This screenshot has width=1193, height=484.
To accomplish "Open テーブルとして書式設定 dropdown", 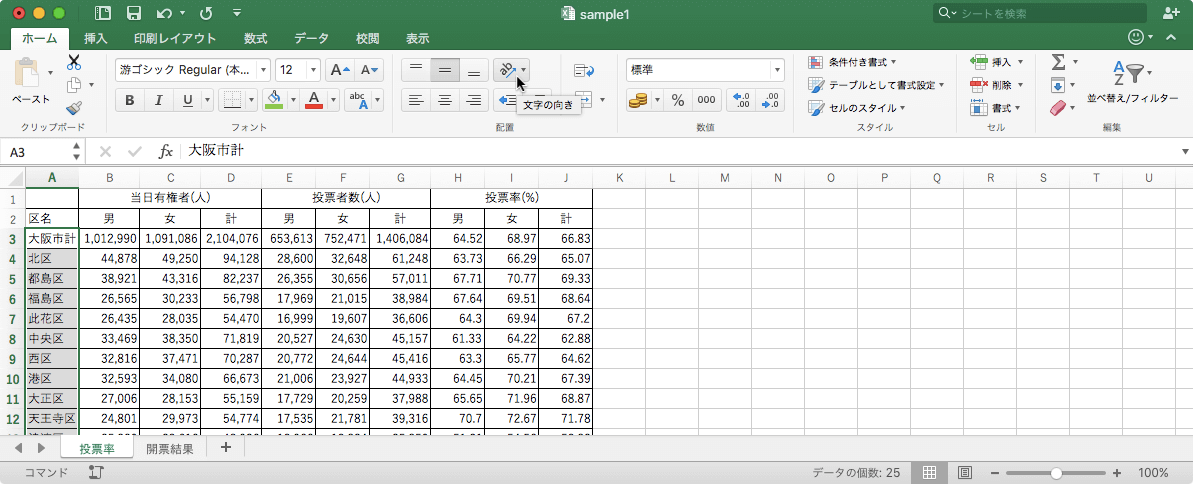I will (876, 85).
